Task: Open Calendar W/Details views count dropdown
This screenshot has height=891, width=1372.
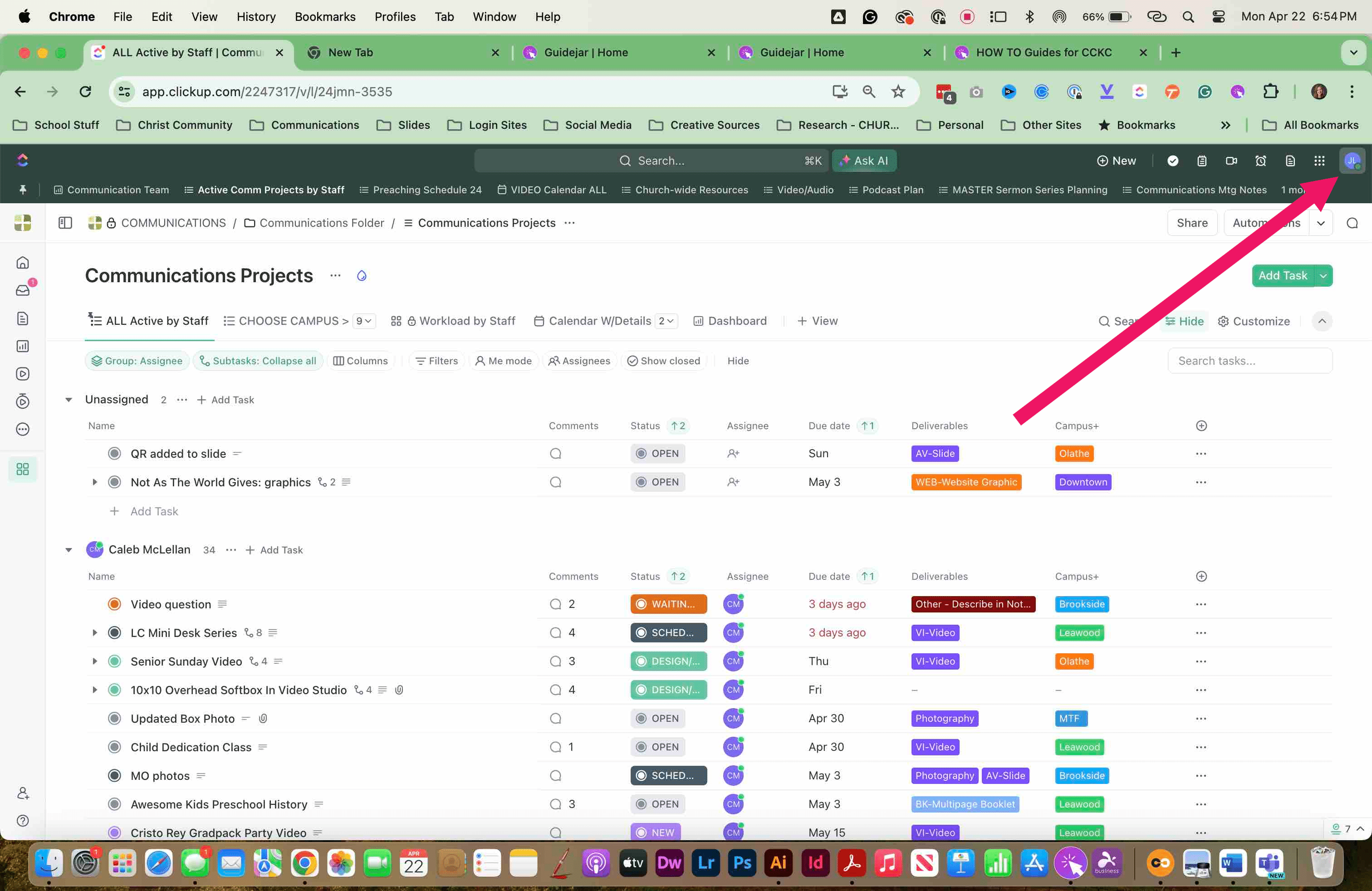Action: coord(666,321)
